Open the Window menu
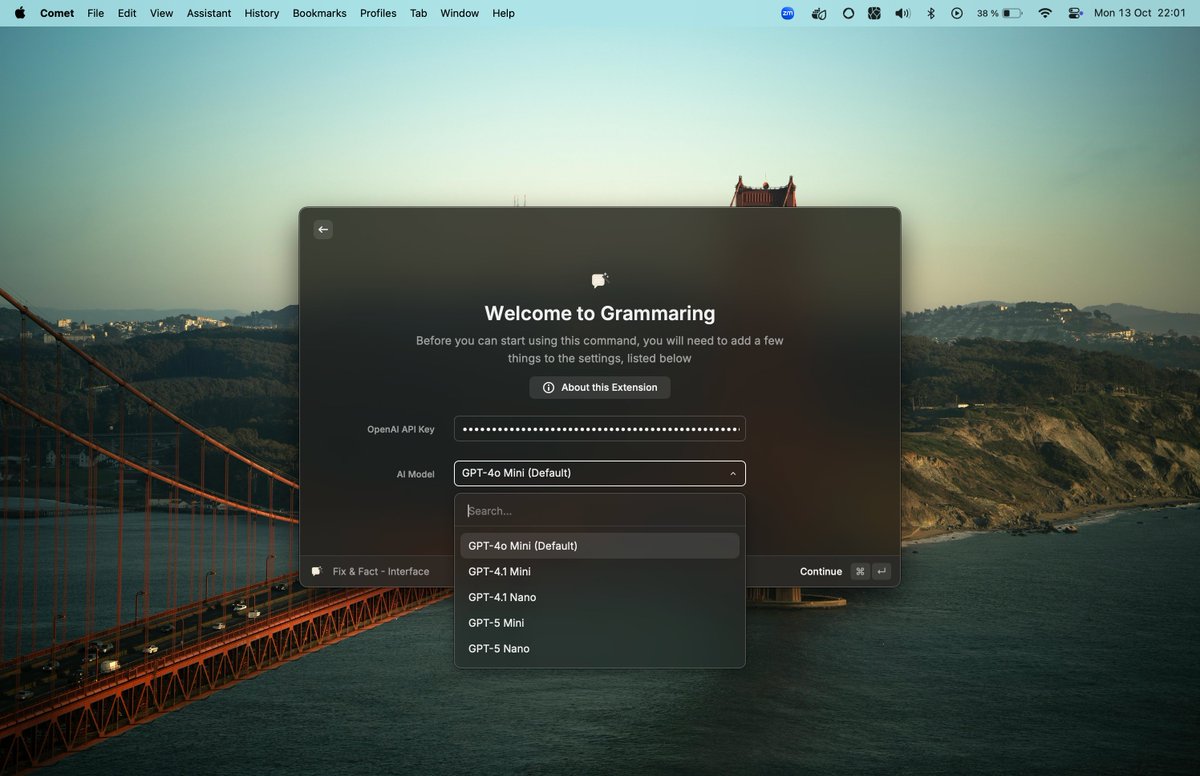This screenshot has height=776, width=1200. click(460, 13)
